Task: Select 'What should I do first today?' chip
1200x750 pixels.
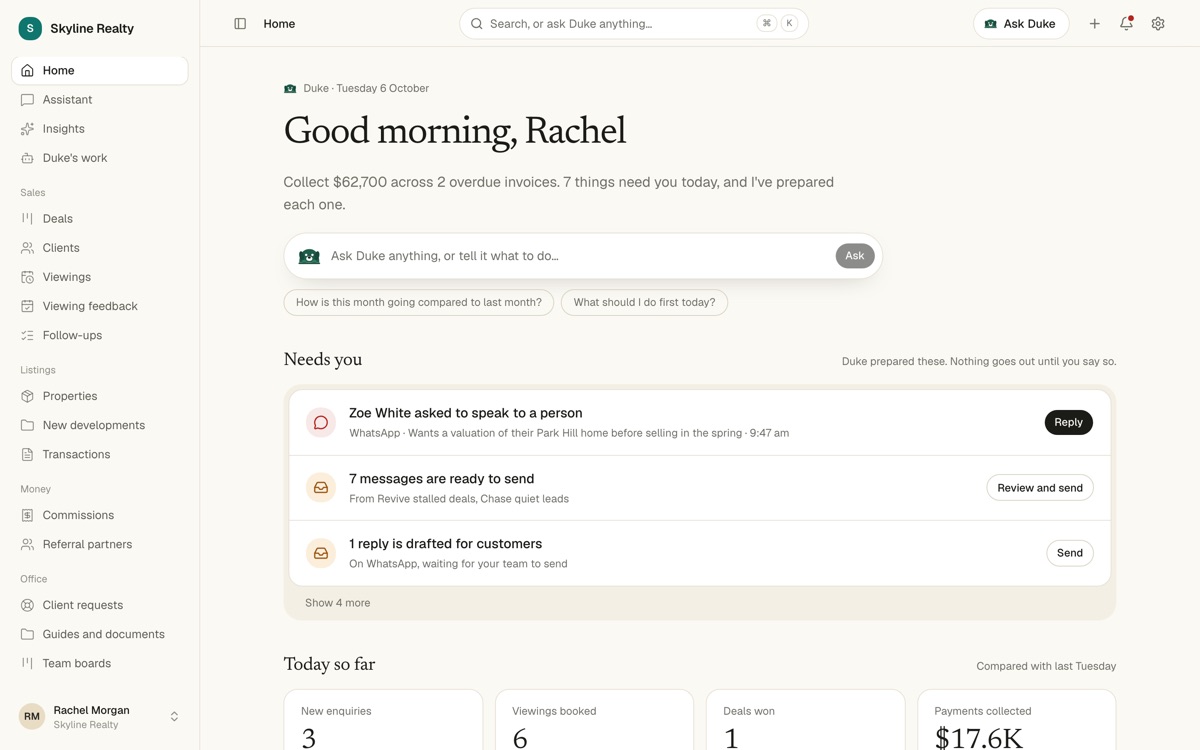Action: 644,302
